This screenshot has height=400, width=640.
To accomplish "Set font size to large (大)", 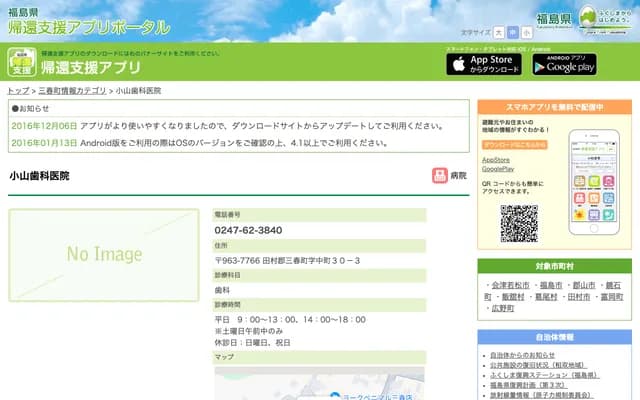I will (x=499, y=32).
